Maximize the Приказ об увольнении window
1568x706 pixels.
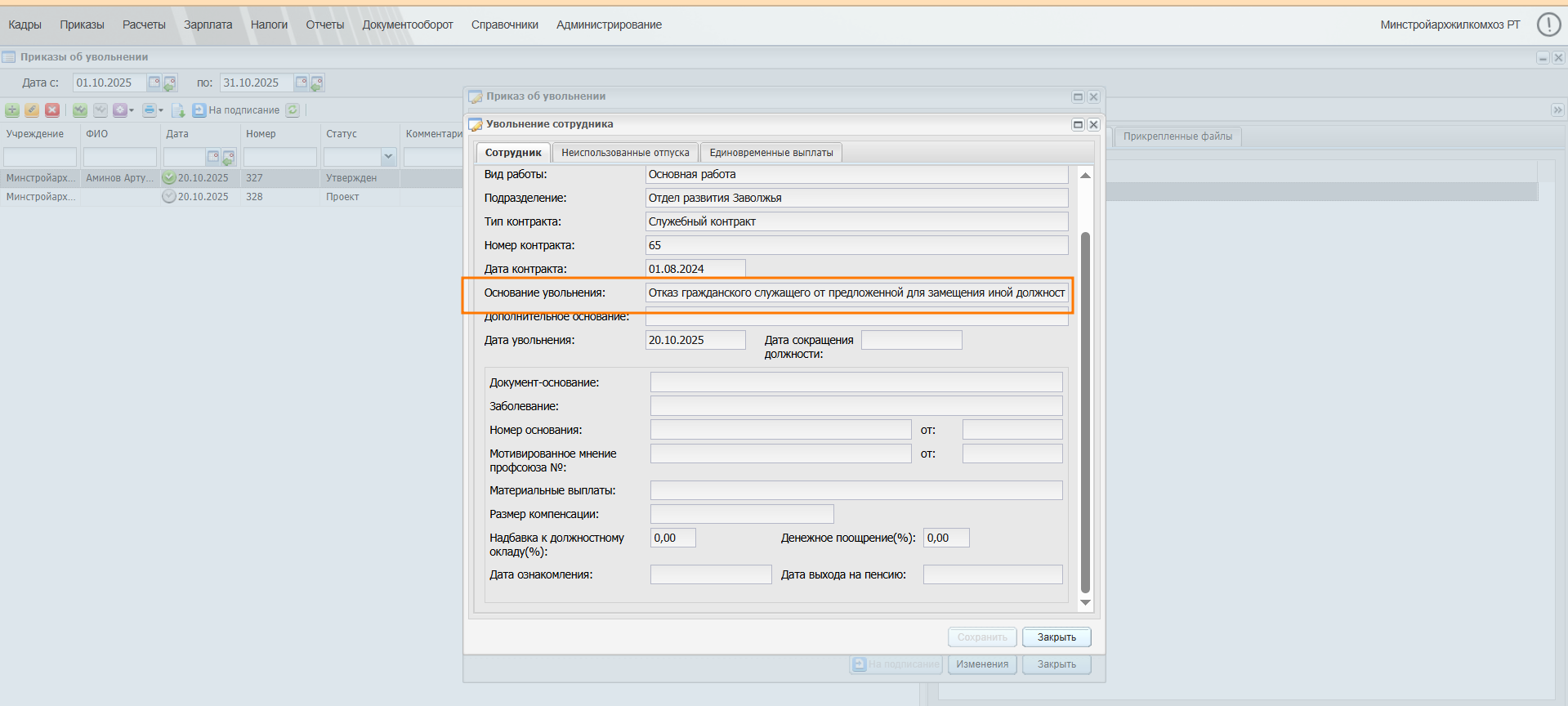1078,96
